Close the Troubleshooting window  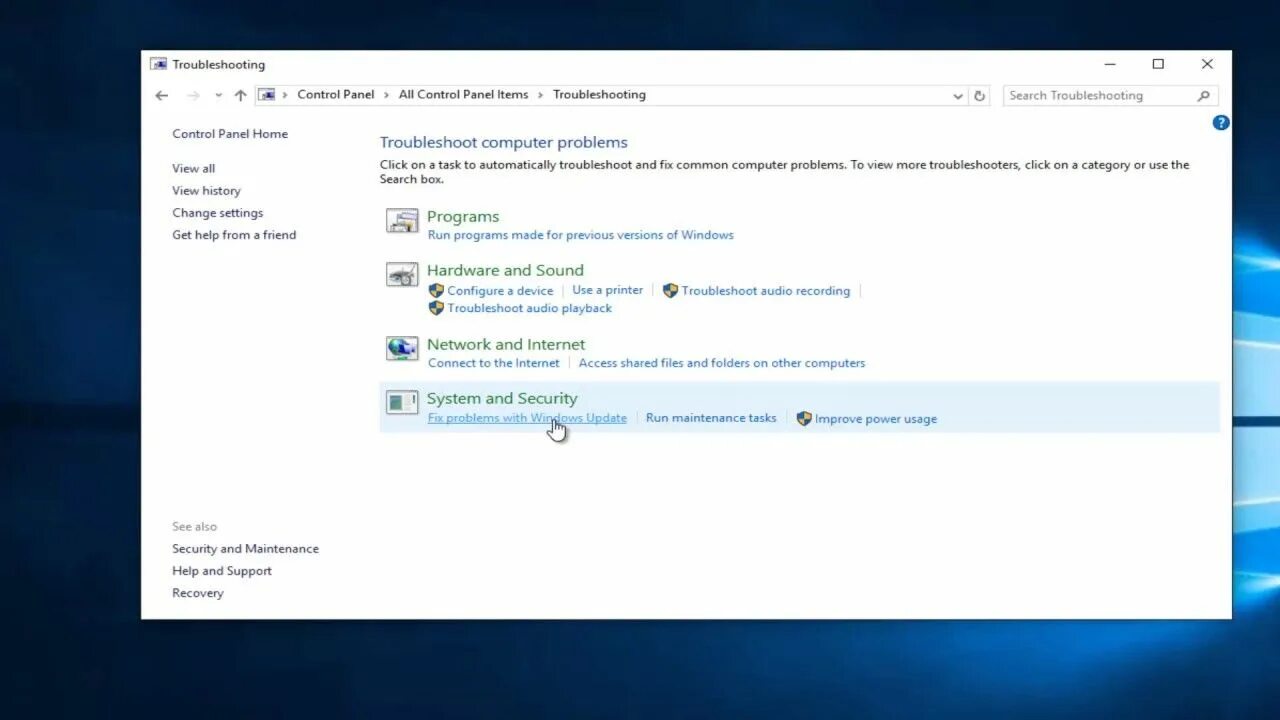click(x=1207, y=64)
